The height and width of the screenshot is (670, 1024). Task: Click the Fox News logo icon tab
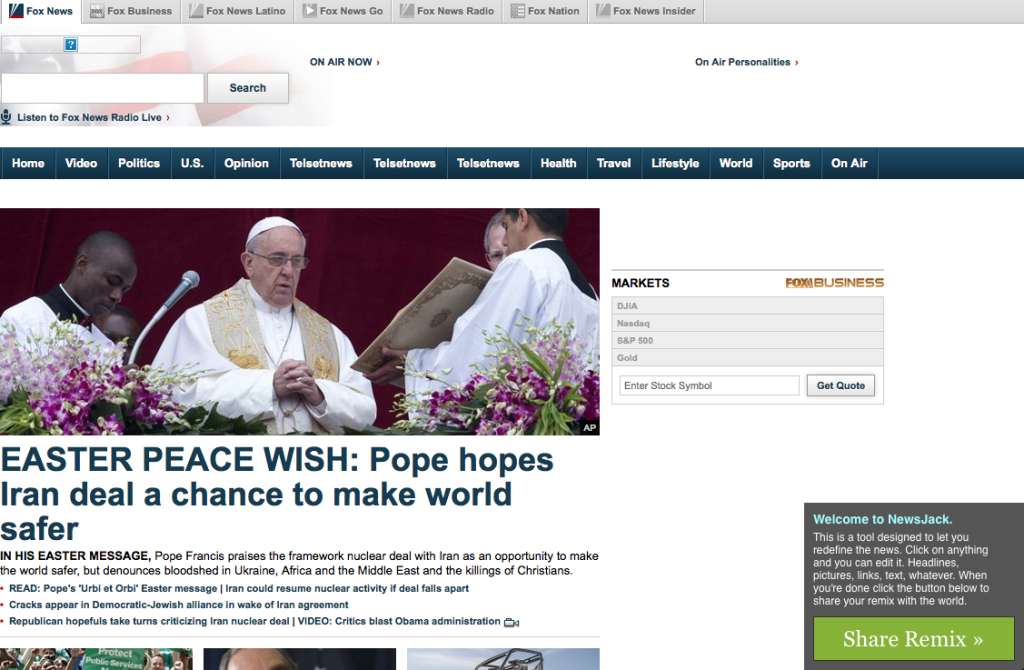pos(16,11)
